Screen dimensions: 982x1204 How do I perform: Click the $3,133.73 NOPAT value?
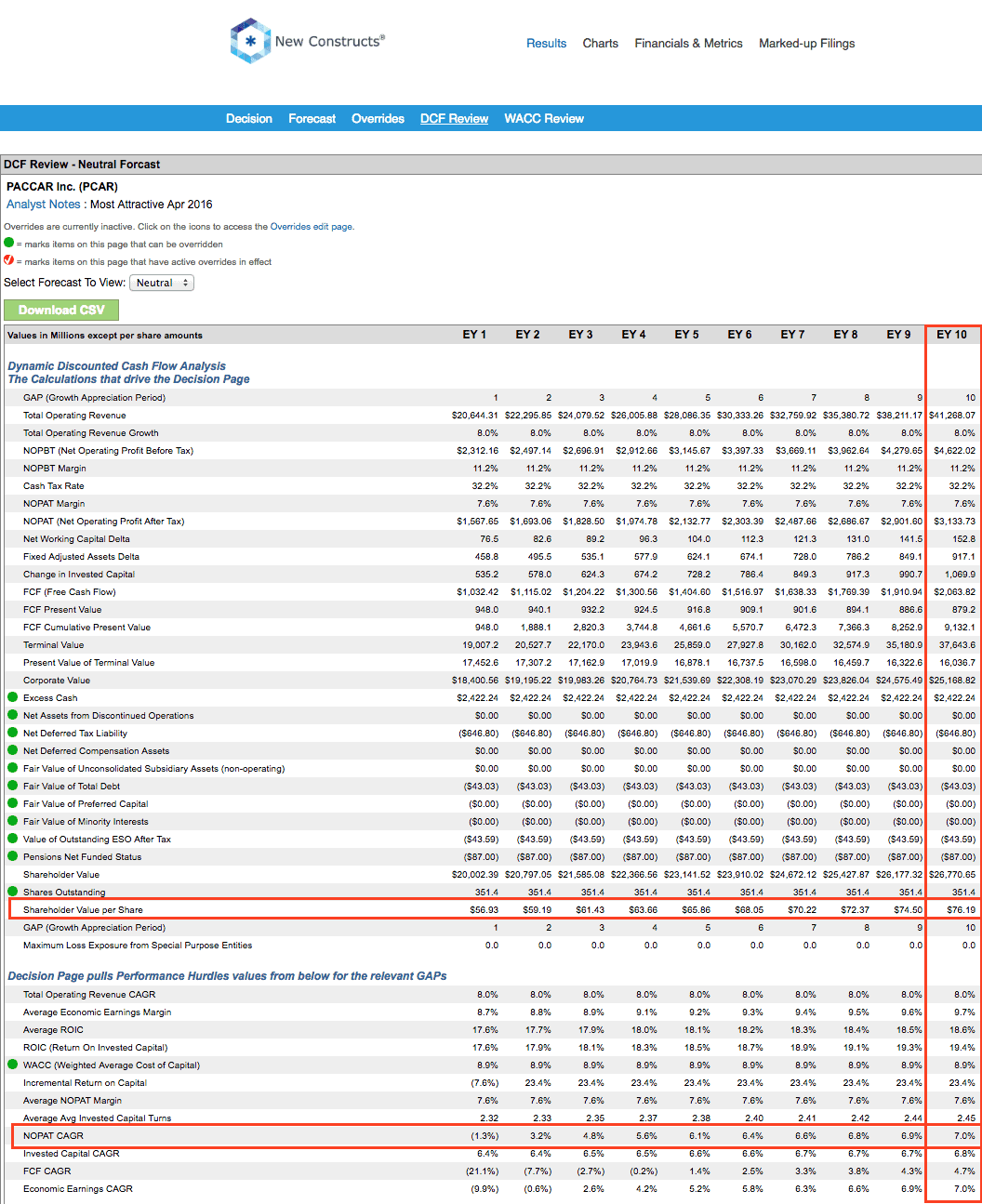pos(954,522)
